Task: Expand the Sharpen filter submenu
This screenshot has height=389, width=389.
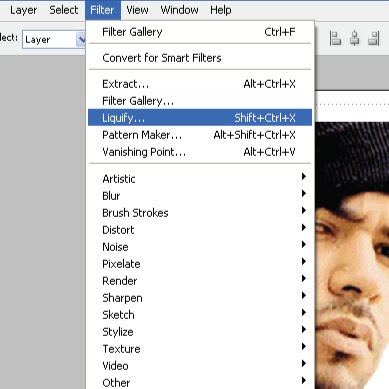Action: point(199,298)
